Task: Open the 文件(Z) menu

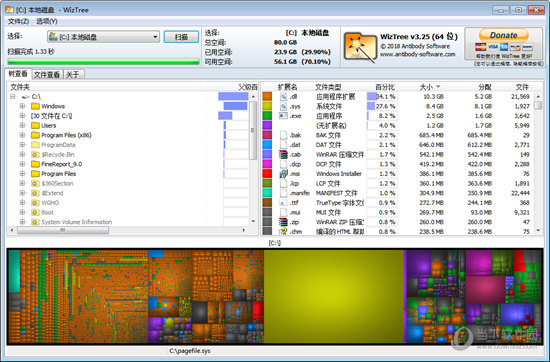Action: click(x=18, y=21)
